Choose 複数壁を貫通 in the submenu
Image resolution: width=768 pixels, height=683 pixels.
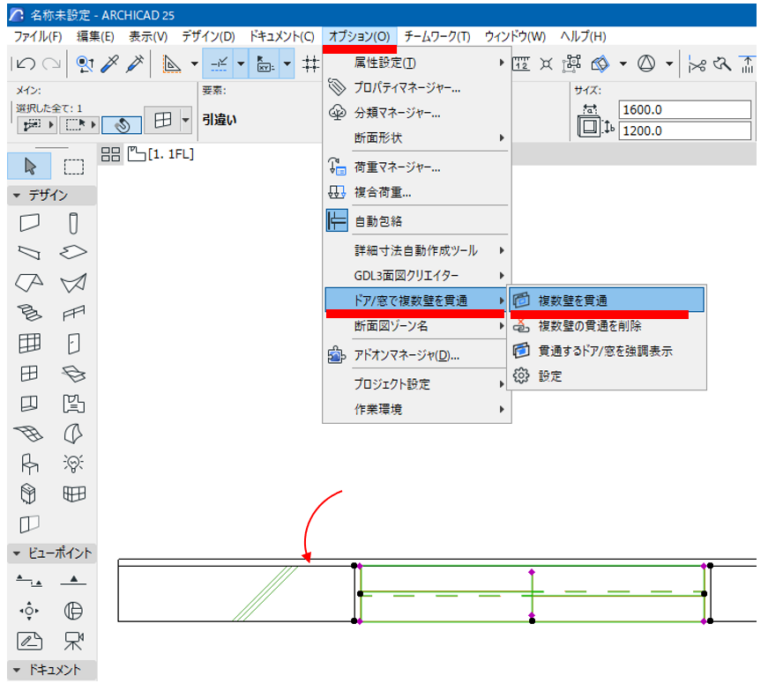point(606,300)
